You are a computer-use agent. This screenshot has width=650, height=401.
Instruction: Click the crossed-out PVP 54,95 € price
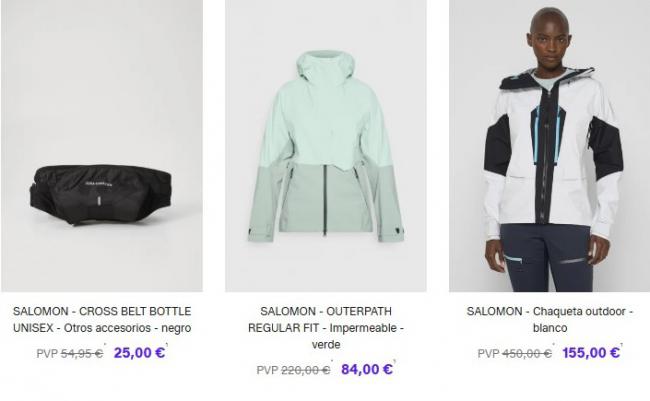point(70,354)
